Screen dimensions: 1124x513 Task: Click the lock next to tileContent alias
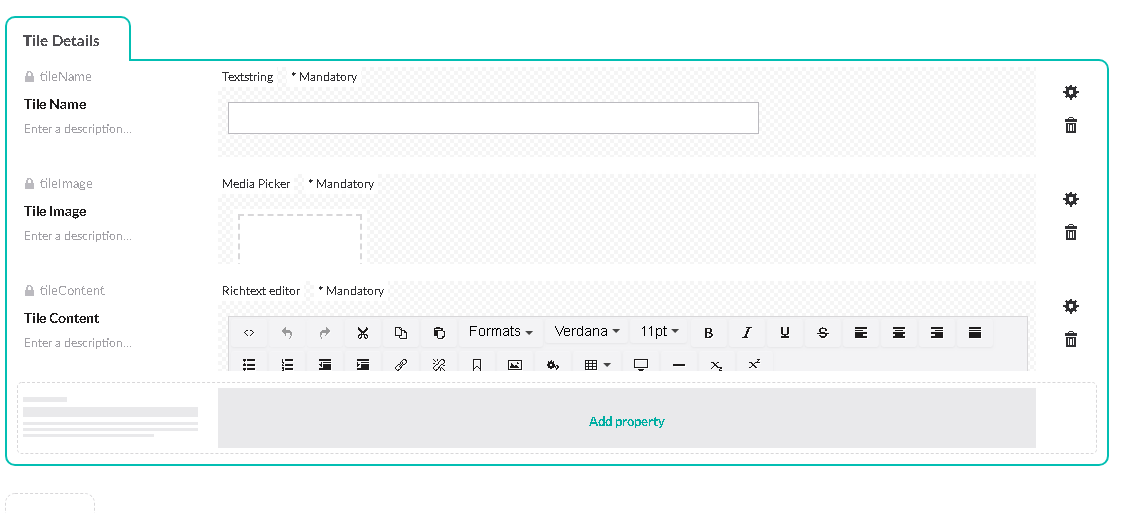tap(29, 291)
